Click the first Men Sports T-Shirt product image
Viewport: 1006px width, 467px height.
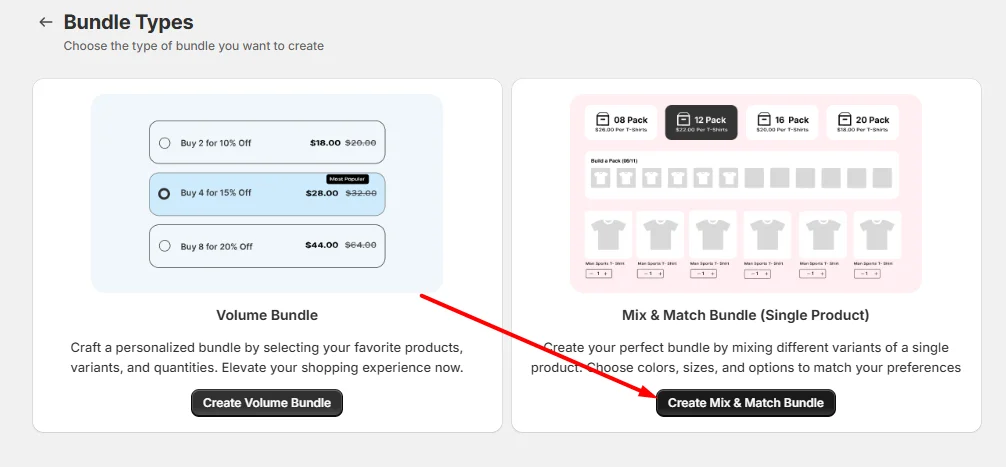[x=608, y=235]
